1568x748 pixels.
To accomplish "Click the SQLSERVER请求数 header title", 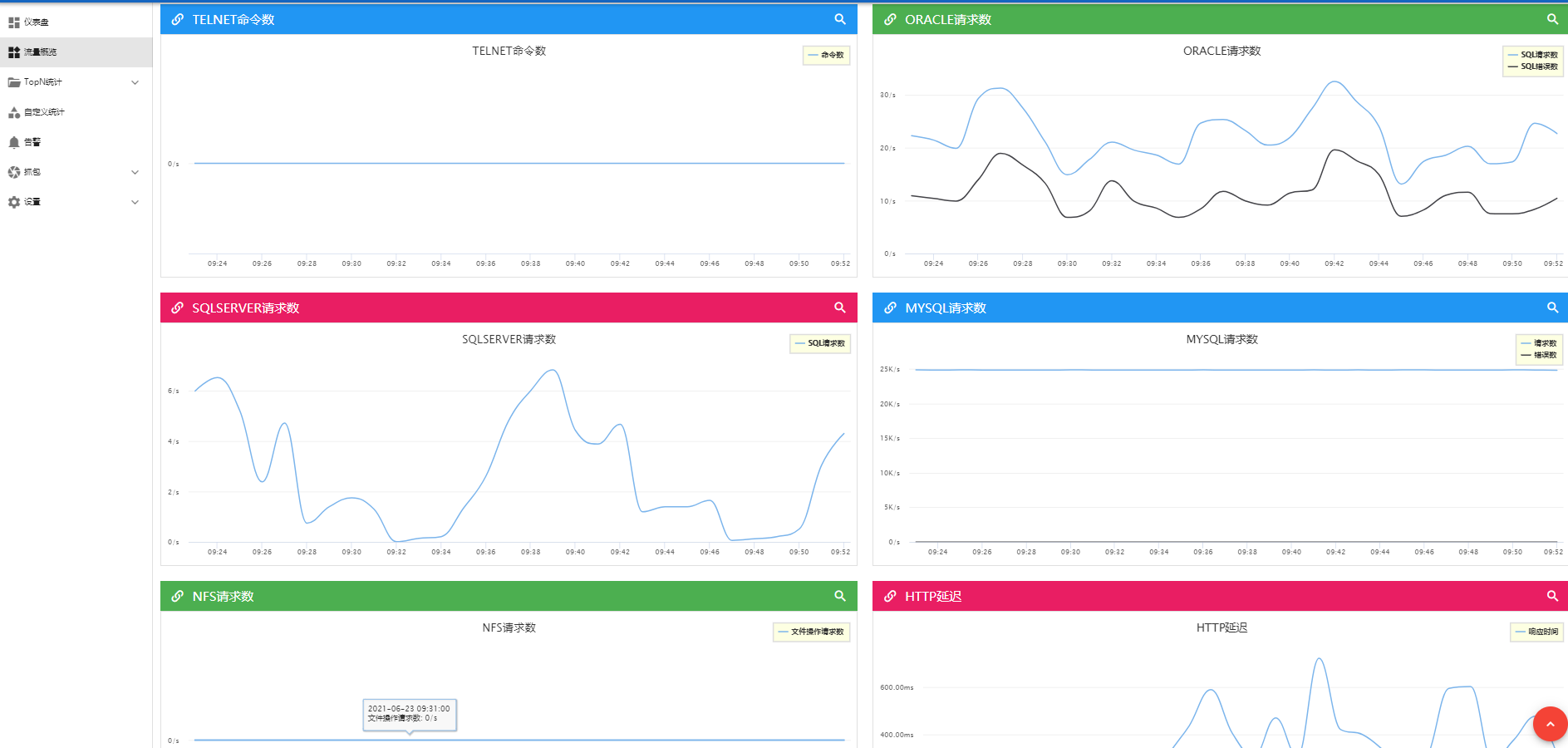I will [246, 308].
